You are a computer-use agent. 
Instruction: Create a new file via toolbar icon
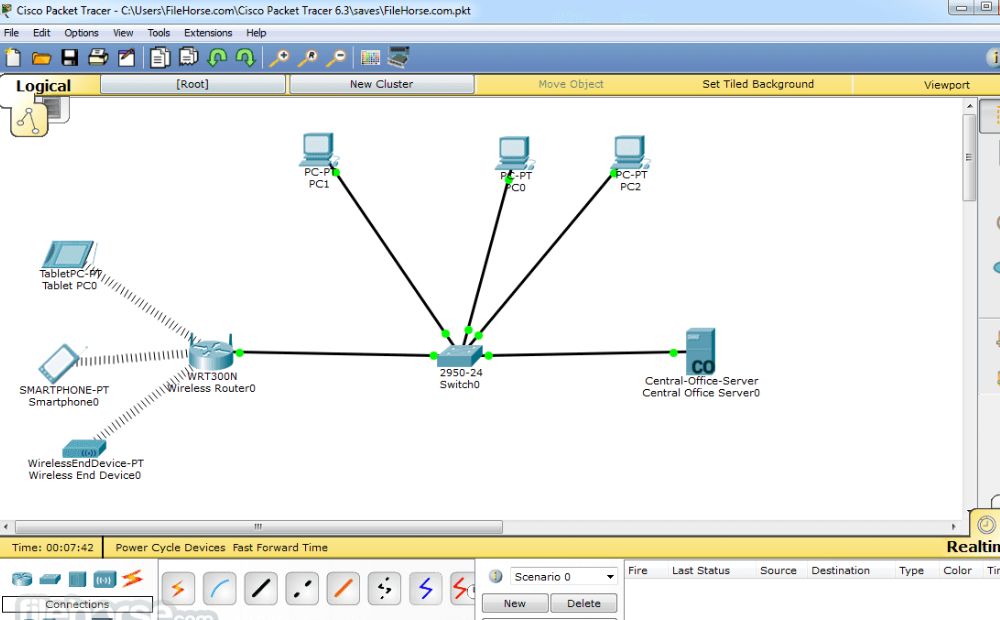[13, 58]
